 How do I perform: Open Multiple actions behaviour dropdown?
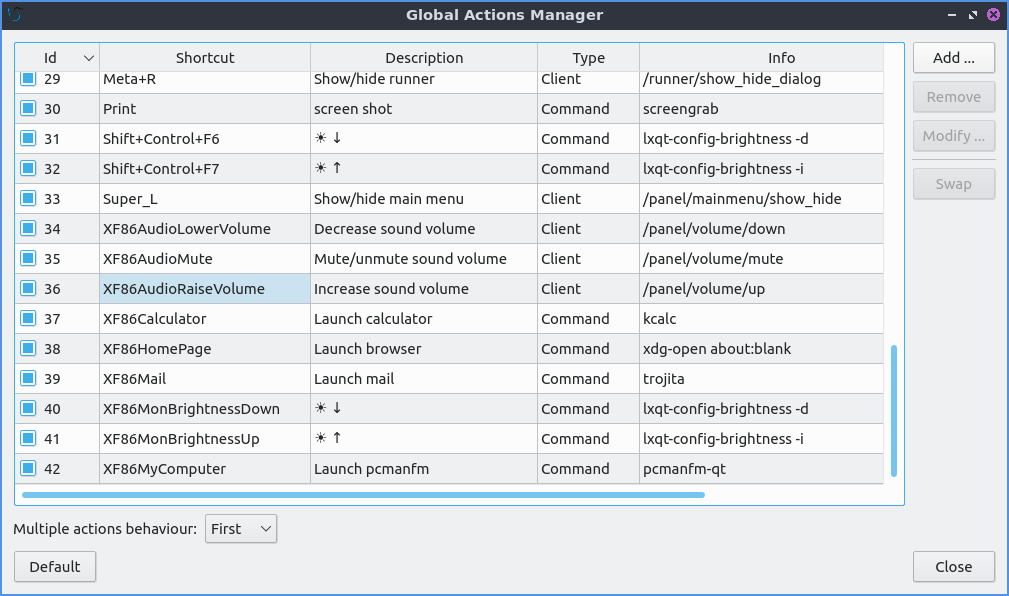pos(240,529)
